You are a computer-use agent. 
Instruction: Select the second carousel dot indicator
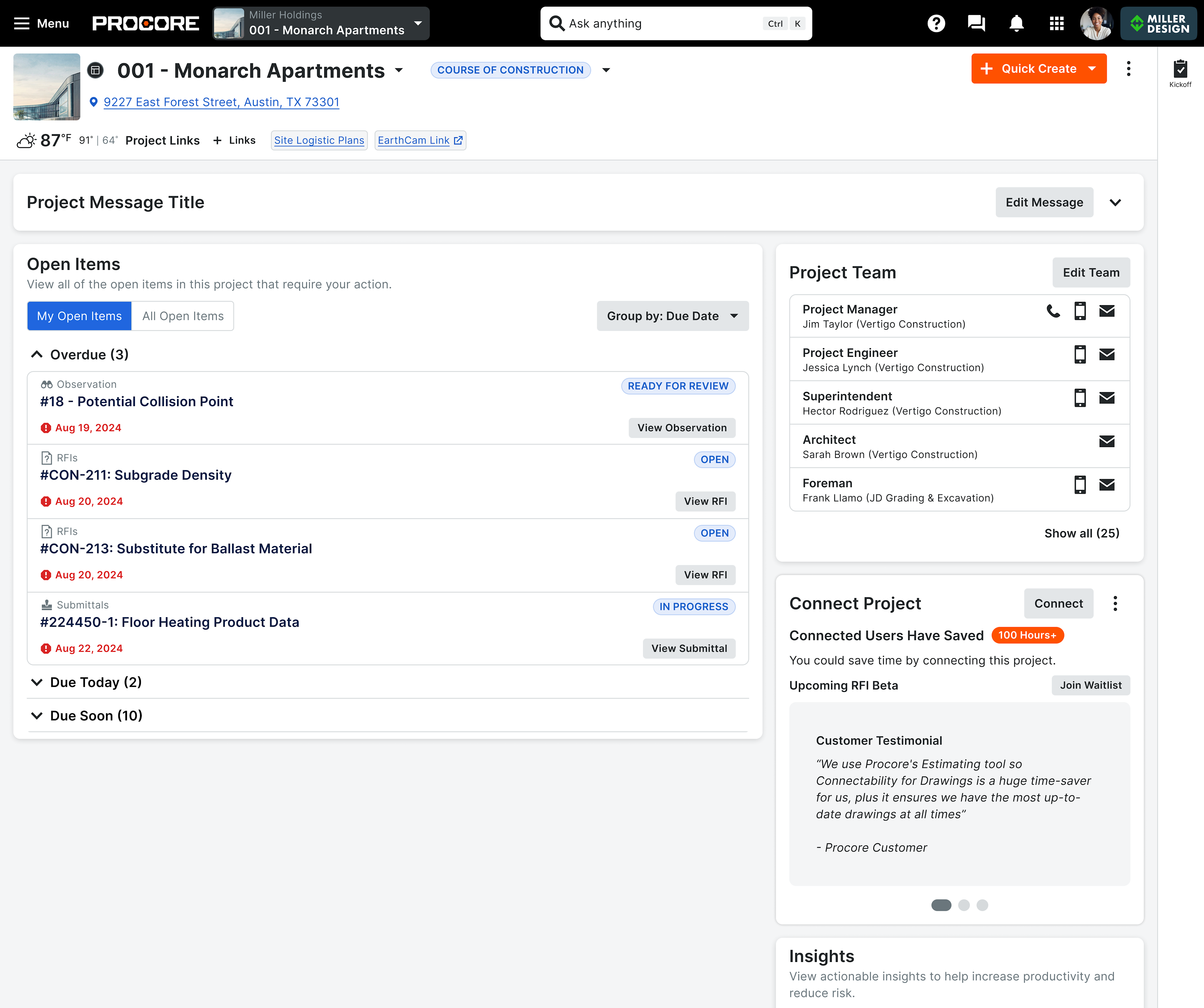[964, 905]
